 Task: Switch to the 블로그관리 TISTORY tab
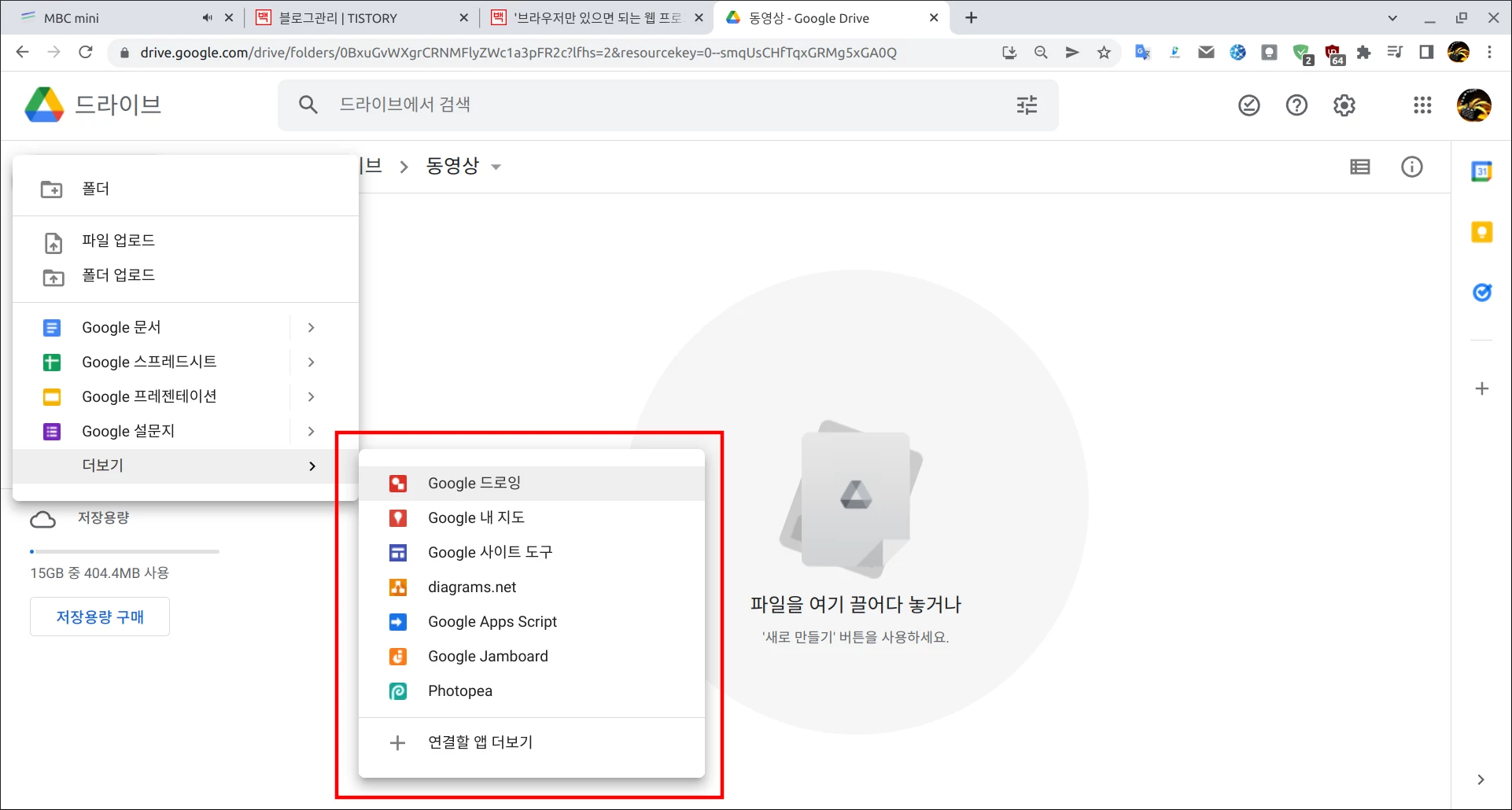(x=338, y=17)
